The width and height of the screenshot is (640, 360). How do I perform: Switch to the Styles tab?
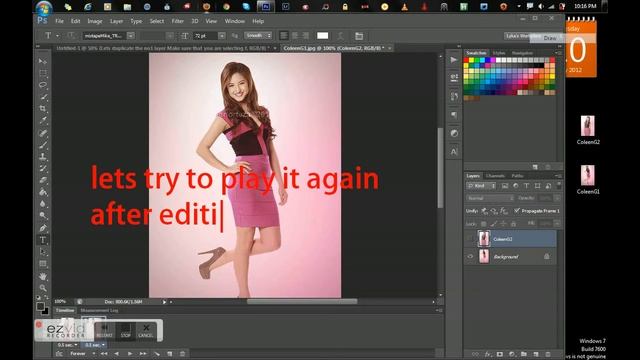tap(499, 53)
